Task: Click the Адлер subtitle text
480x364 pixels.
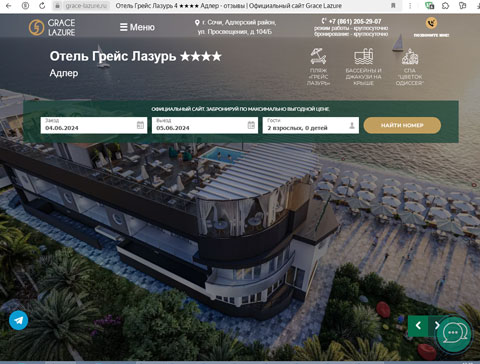Action: 64,73
